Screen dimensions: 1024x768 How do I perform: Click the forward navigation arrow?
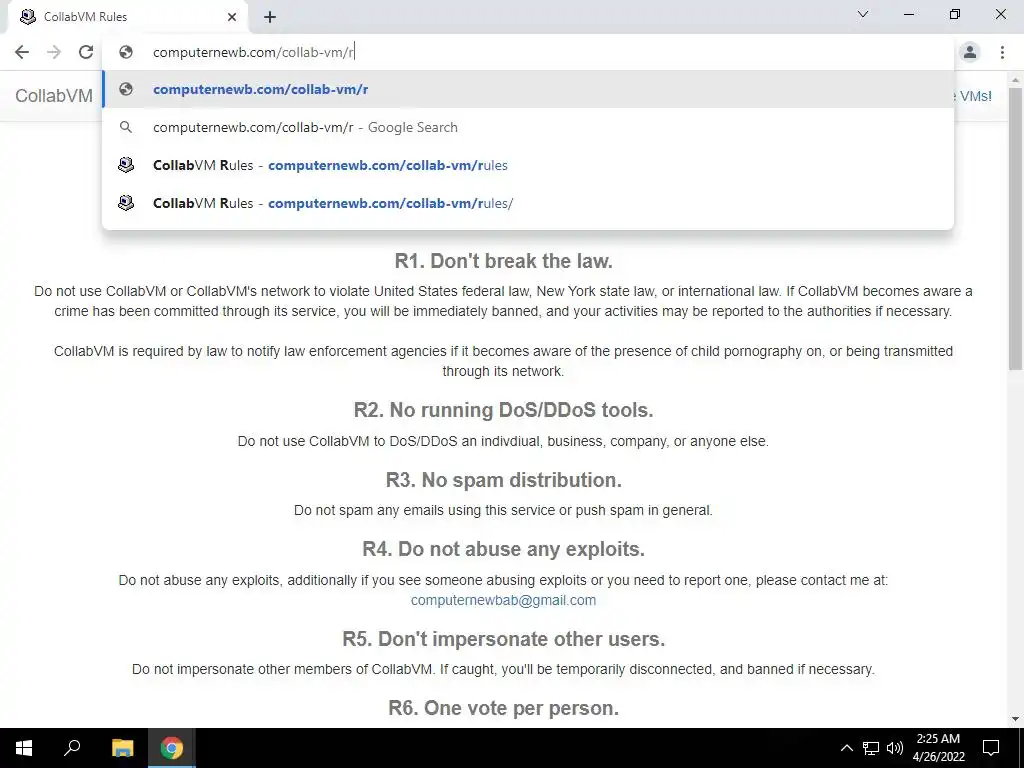point(54,52)
